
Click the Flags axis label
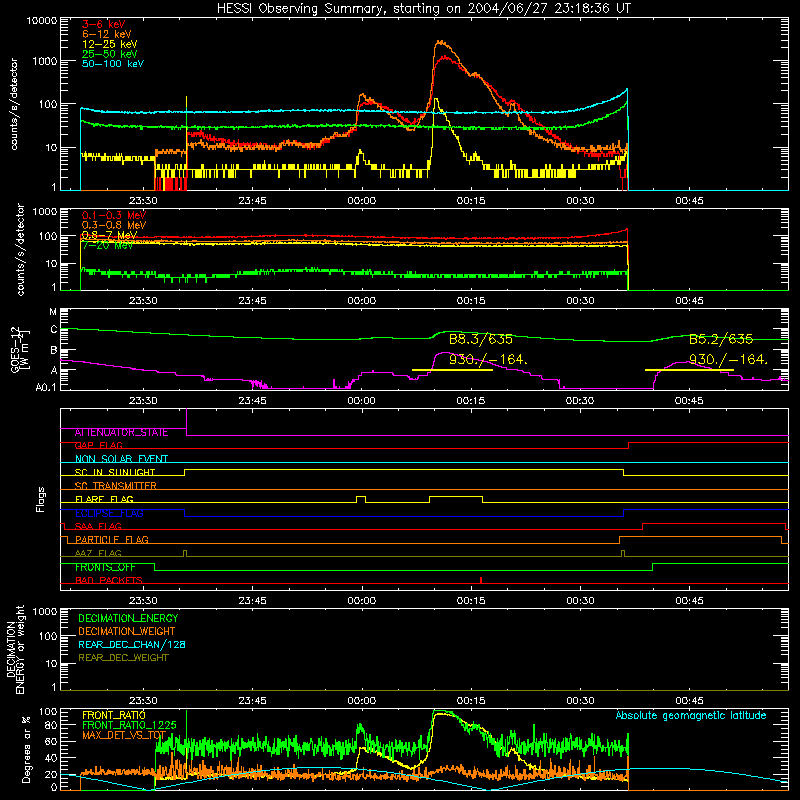(x=40, y=499)
